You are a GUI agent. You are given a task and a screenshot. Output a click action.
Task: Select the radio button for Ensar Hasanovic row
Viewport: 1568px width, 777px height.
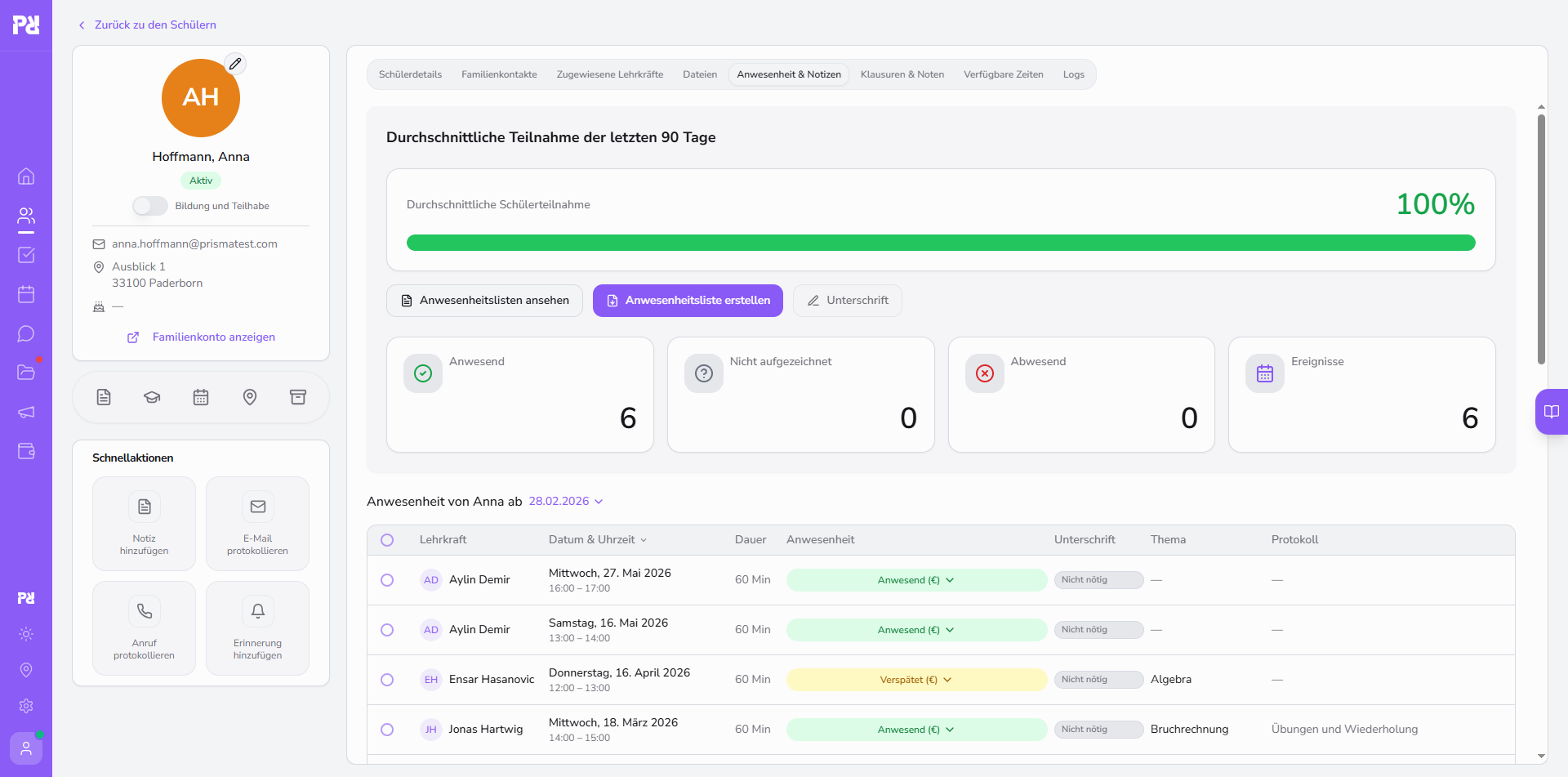[387, 680]
